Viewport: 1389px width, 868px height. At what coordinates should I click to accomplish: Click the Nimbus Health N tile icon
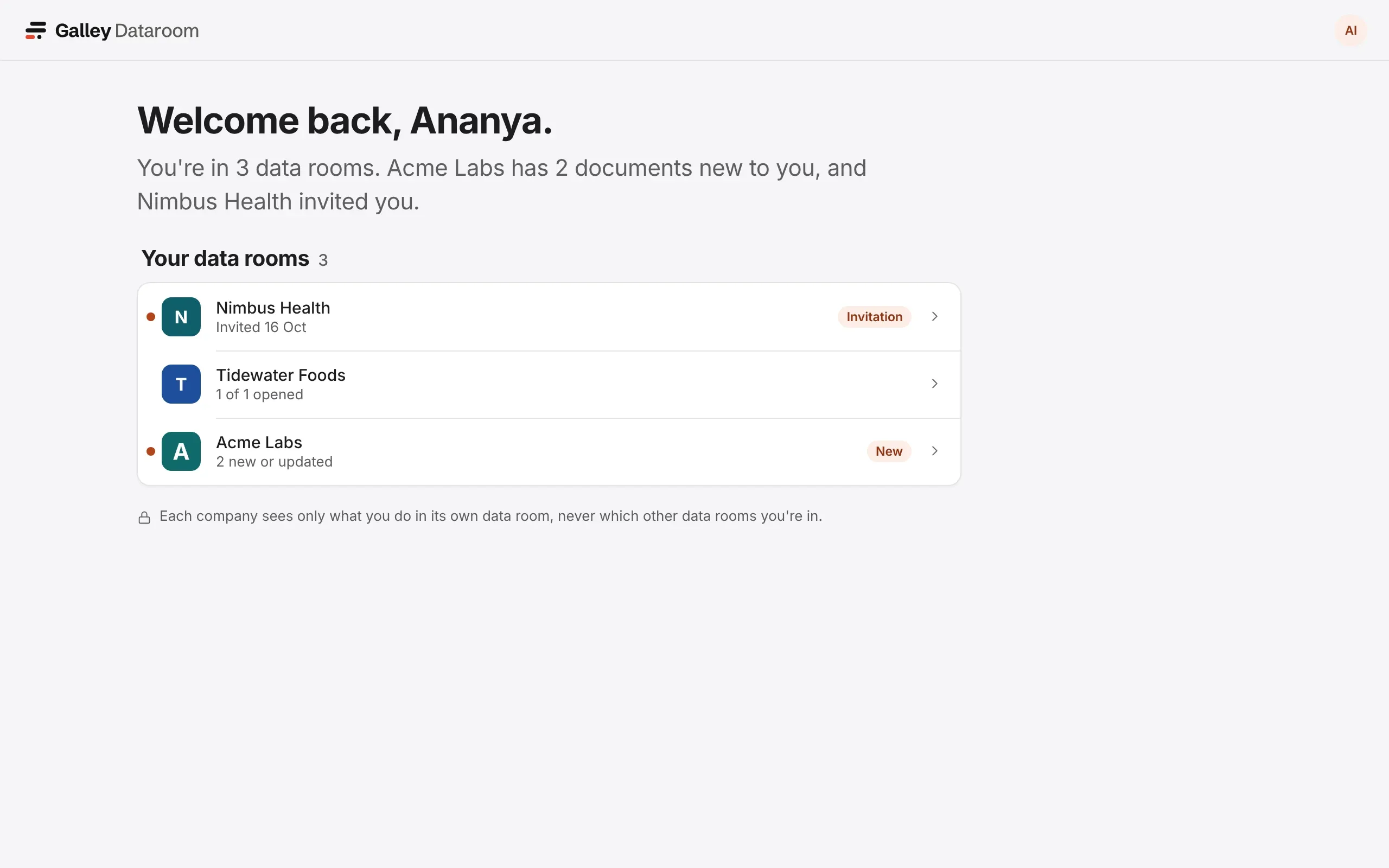point(181,317)
